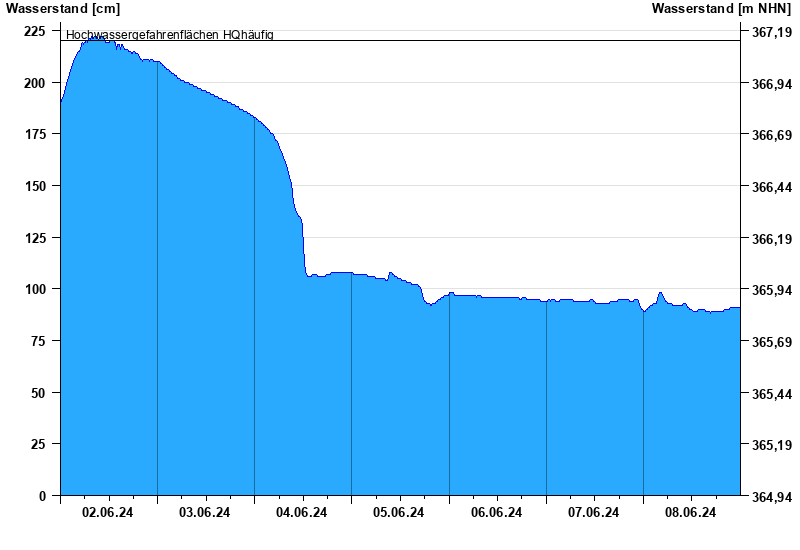Image resolution: width=800 pixels, height=550 pixels.
Task: Select the 367,19 m NHN label
Action: pyautogui.click(x=772, y=33)
